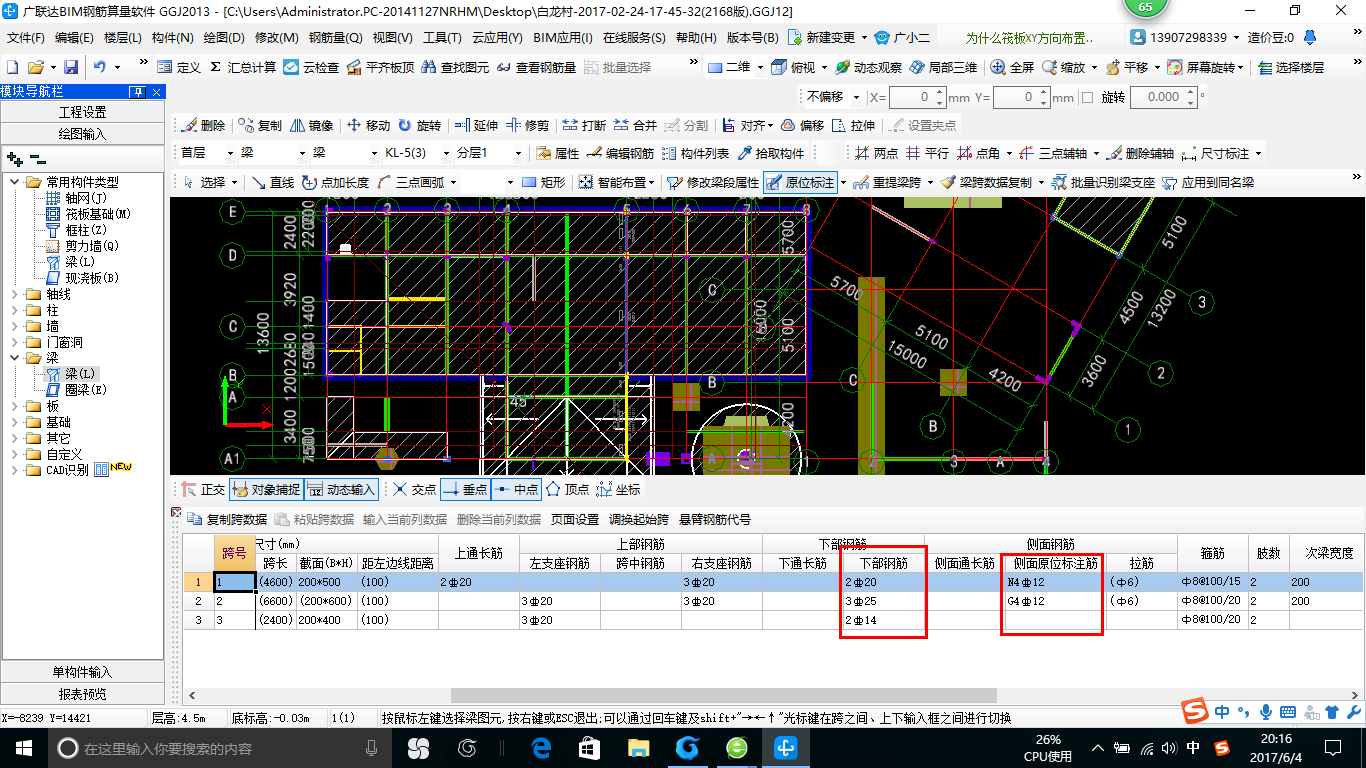Click the 工程设置 panel button

point(82,112)
